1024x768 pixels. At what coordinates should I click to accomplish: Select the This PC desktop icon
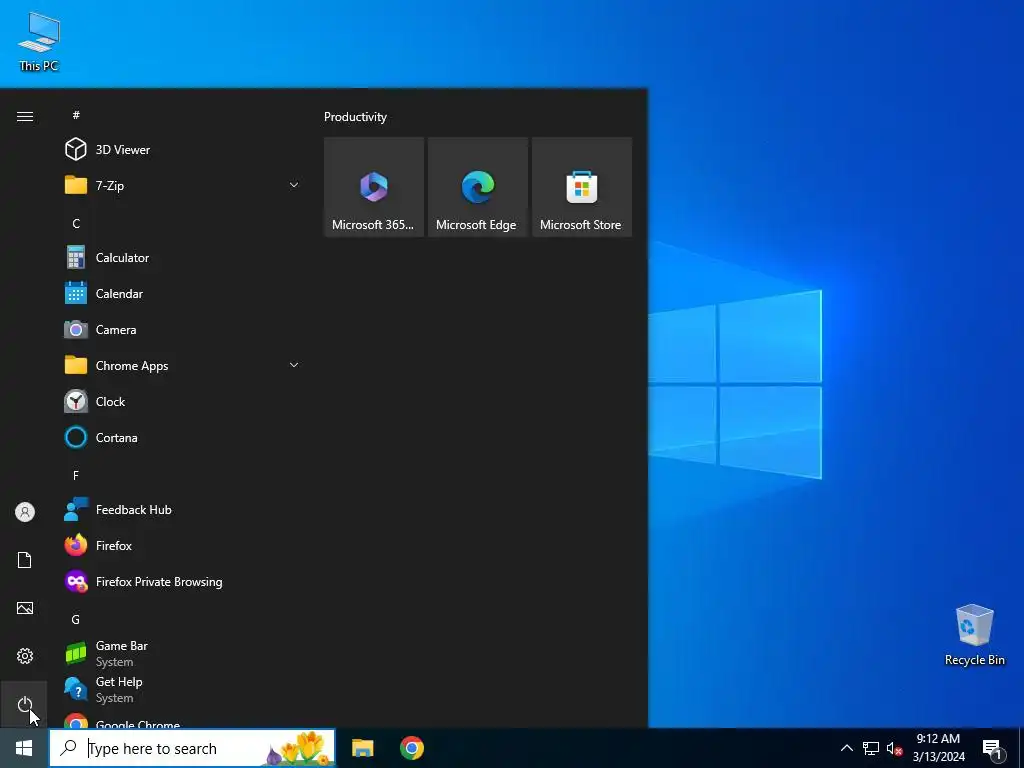[39, 41]
